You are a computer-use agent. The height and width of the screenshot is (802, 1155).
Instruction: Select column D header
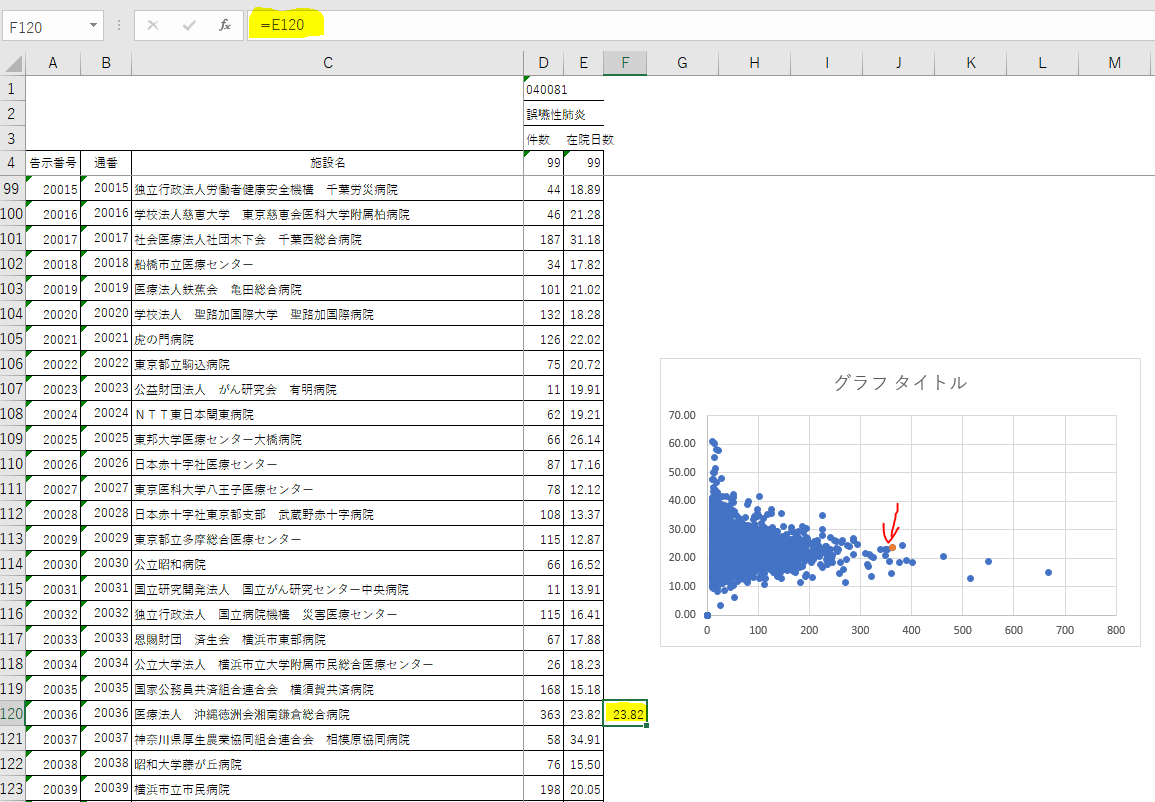click(544, 63)
